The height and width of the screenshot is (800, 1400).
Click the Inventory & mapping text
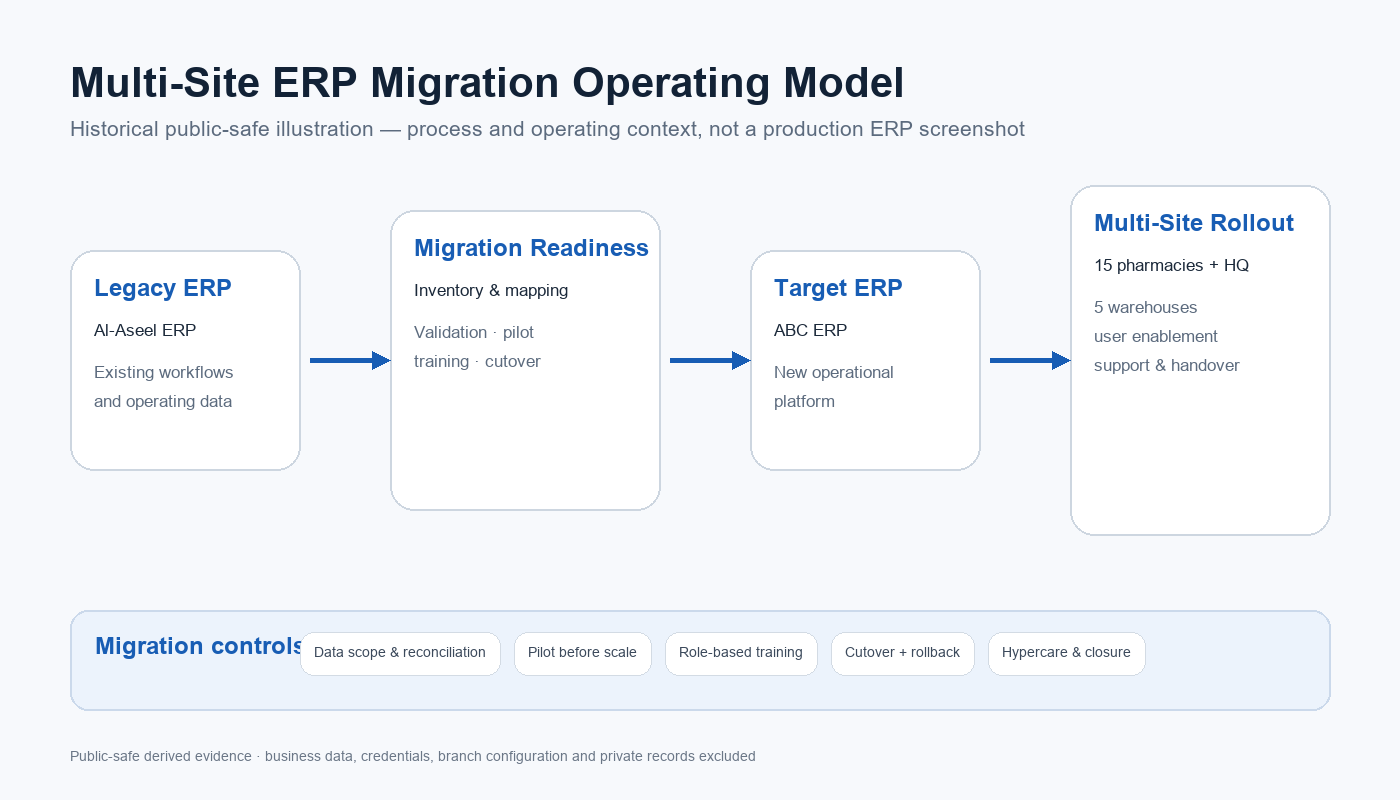491,290
